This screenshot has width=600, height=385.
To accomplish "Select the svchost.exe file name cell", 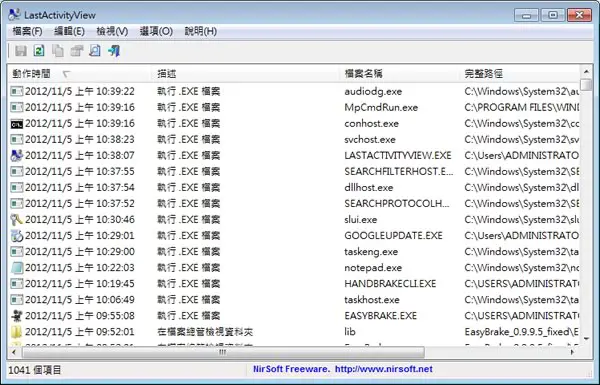I will pos(370,140).
